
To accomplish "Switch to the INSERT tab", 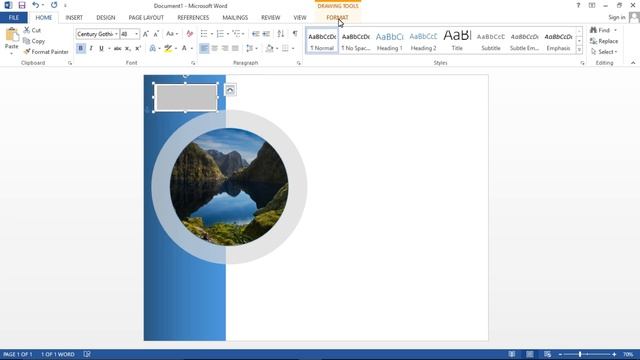I will tap(74, 18).
